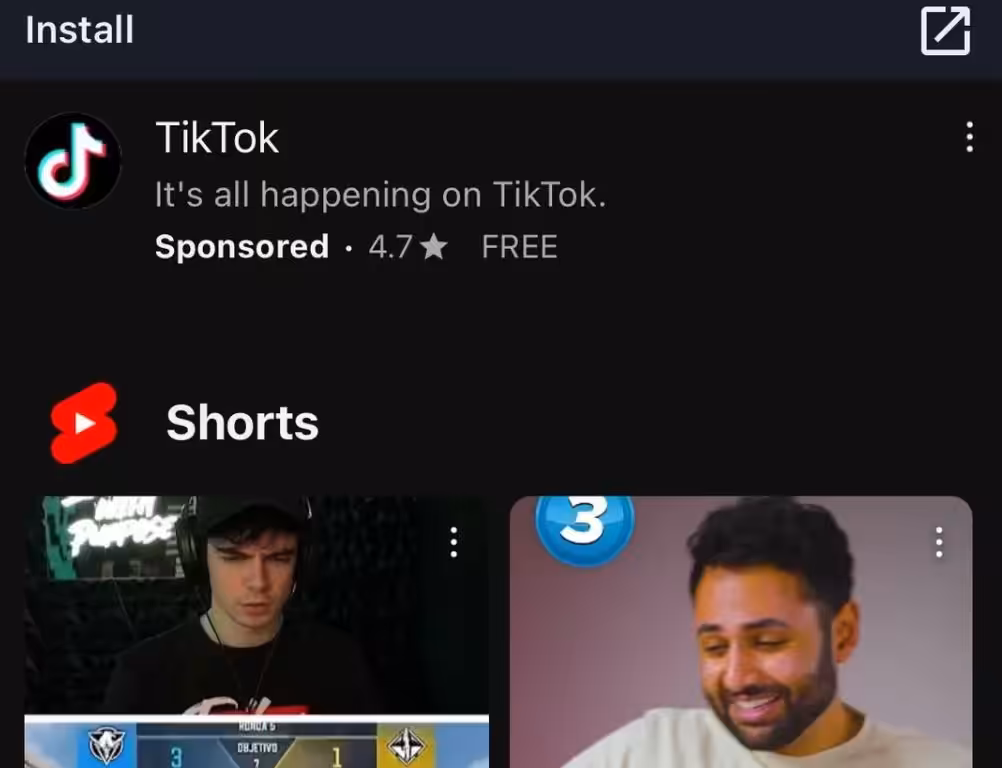
Task: Tap "It's all happening on TikTok" tagline
Action: [380, 194]
